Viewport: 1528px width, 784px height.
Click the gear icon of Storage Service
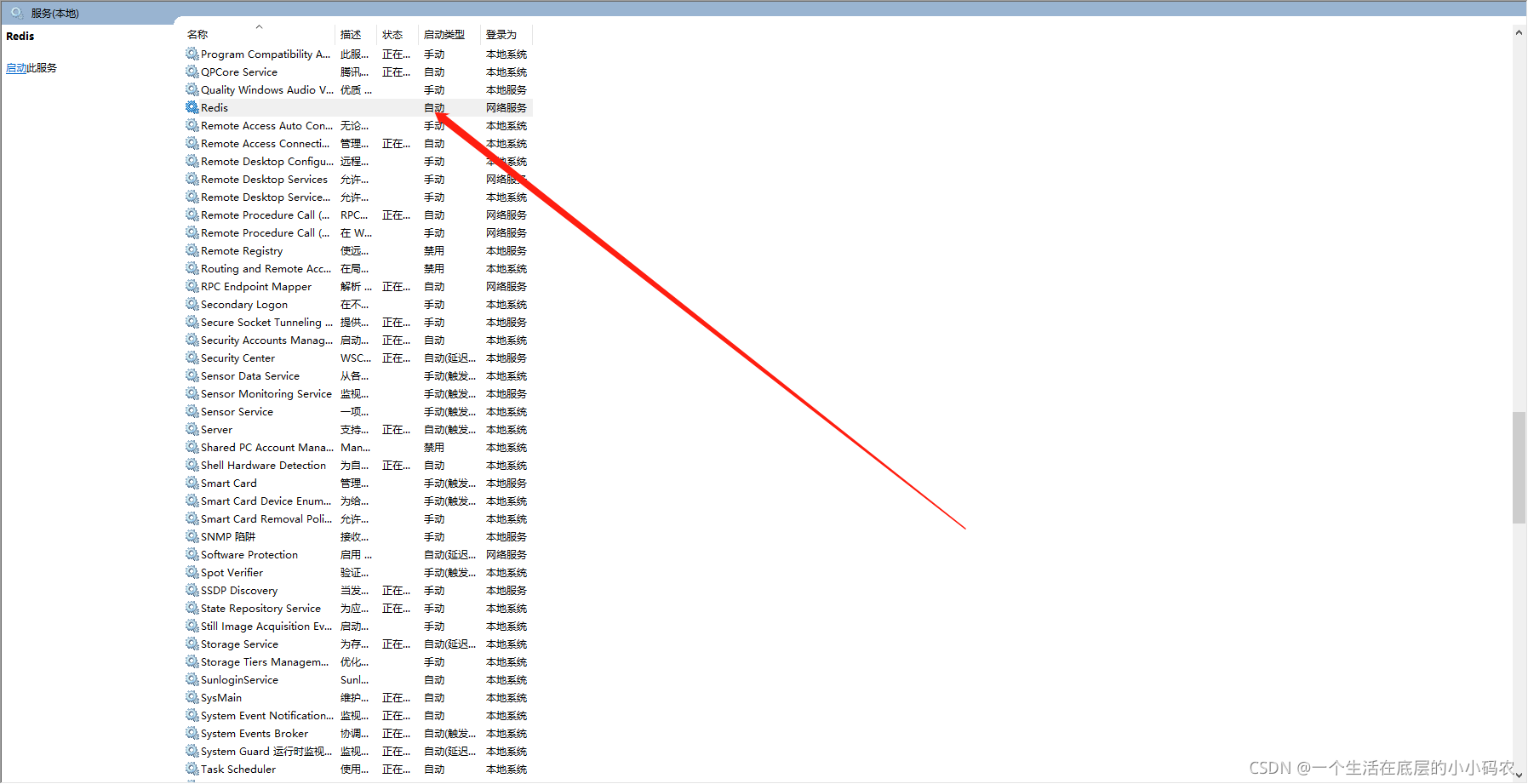(192, 644)
